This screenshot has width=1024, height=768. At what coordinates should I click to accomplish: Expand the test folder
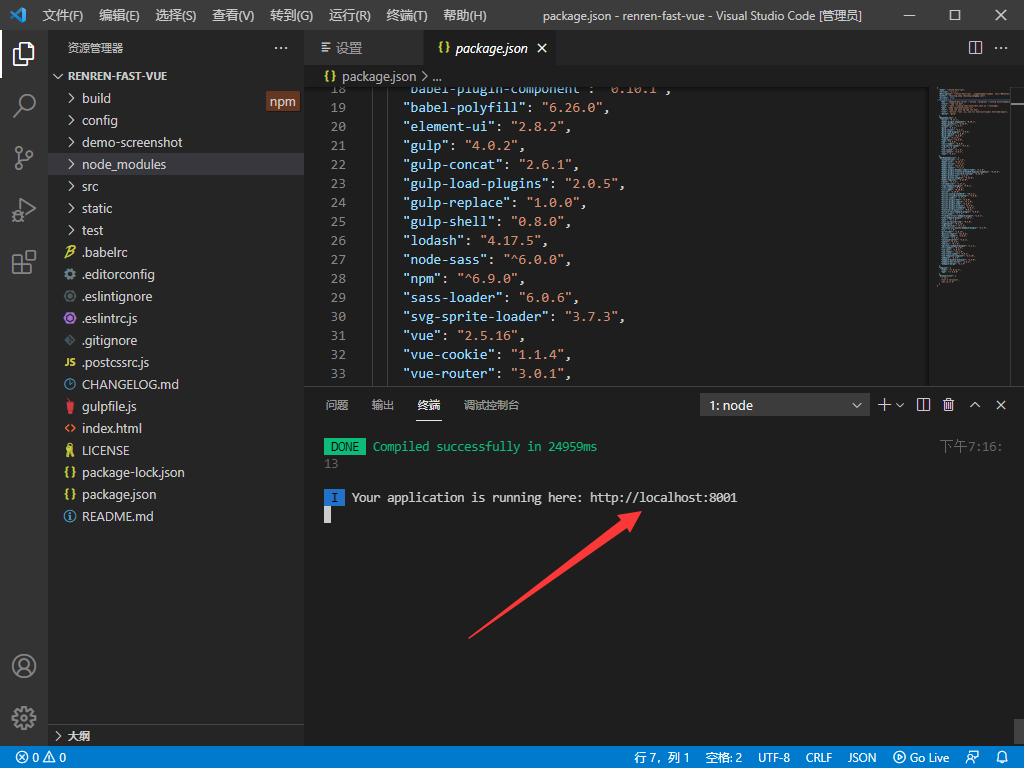pos(71,231)
